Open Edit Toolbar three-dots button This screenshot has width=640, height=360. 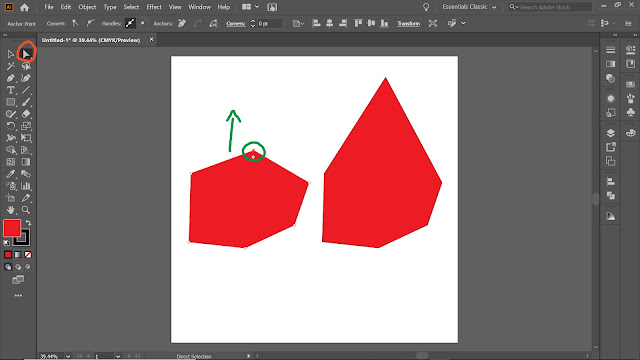coord(18,296)
